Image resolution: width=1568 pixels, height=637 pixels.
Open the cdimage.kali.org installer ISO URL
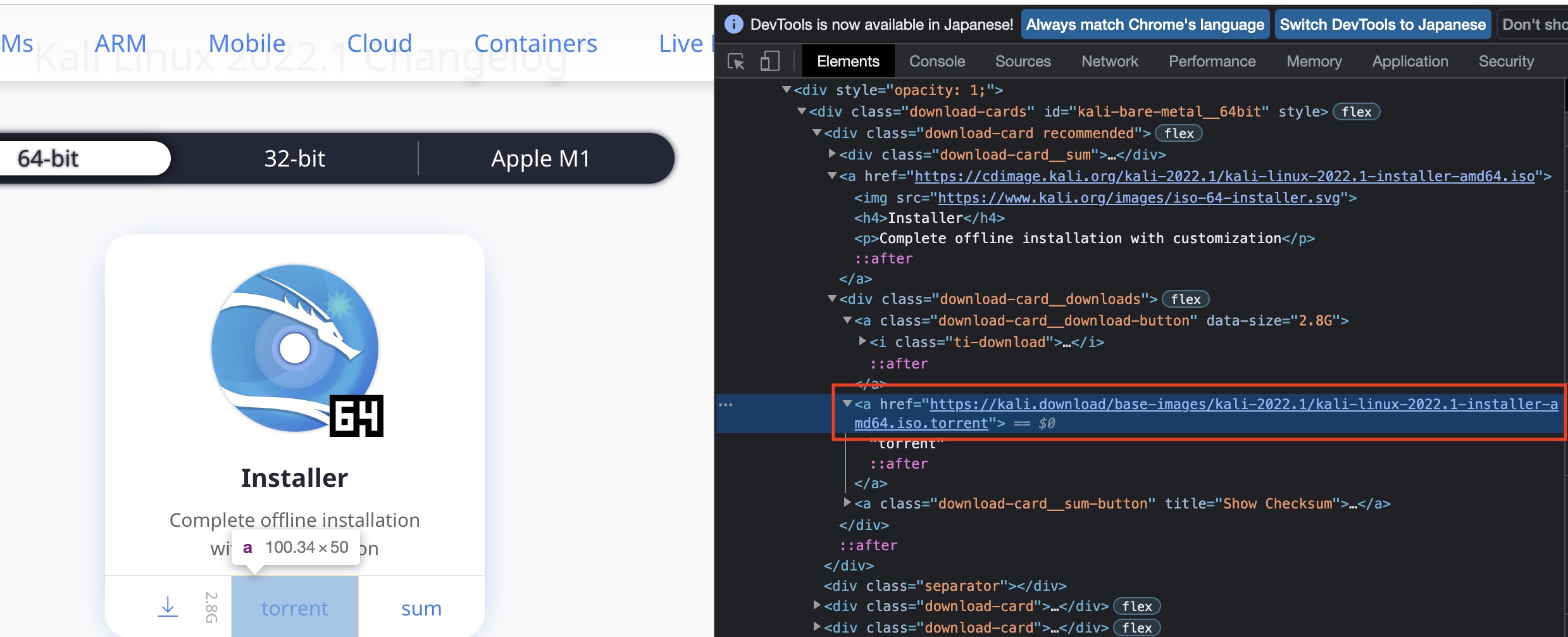point(1225,177)
